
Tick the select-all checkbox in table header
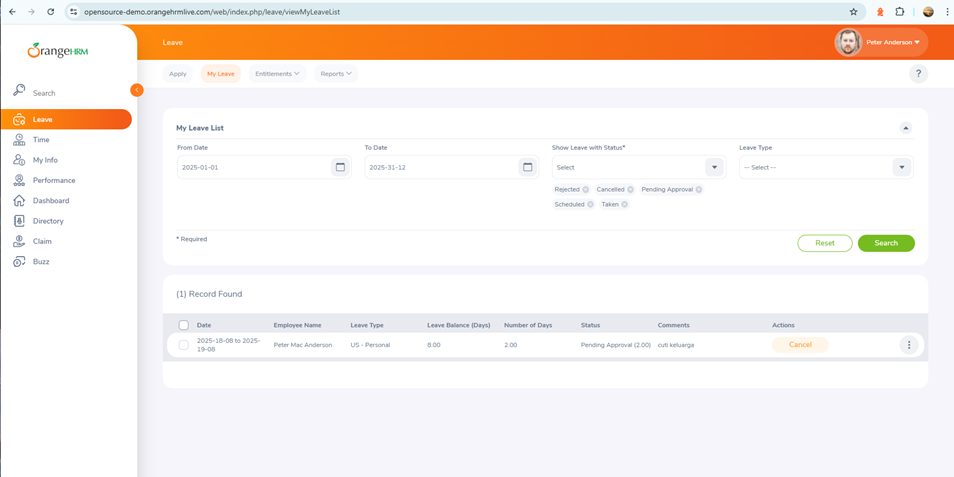click(x=184, y=325)
